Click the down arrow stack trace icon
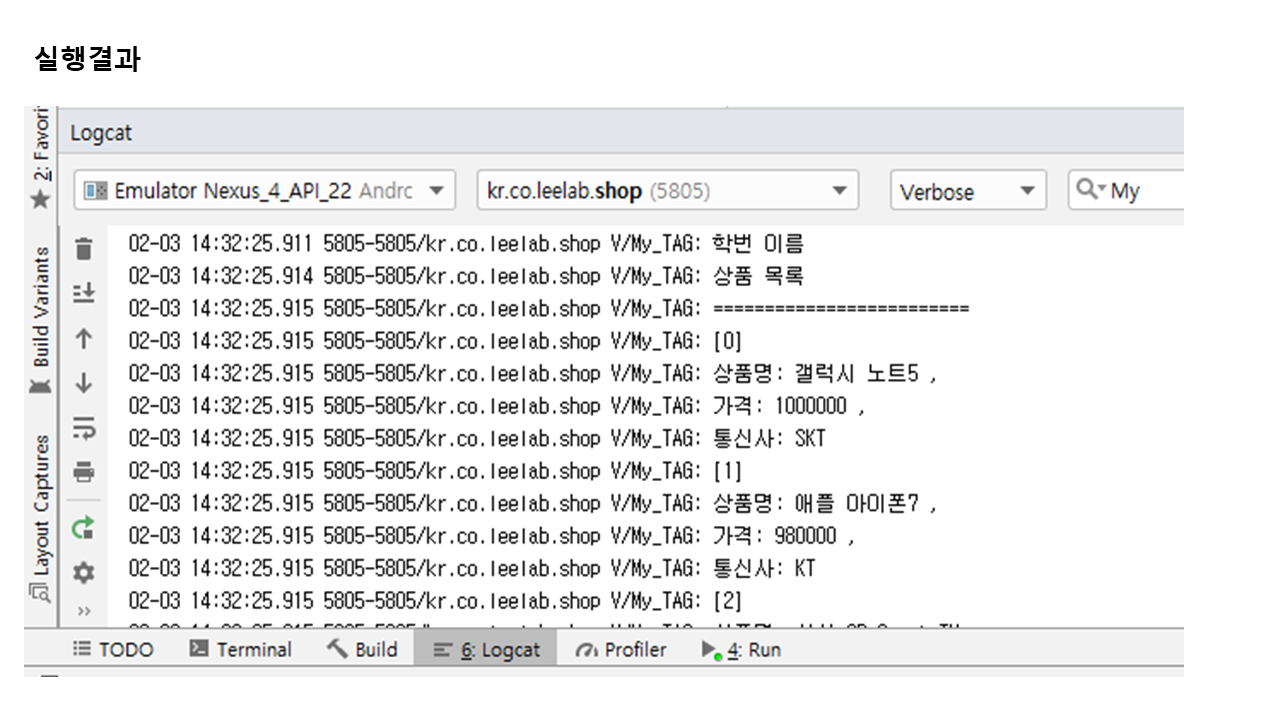1280x720 pixels. click(84, 383)
